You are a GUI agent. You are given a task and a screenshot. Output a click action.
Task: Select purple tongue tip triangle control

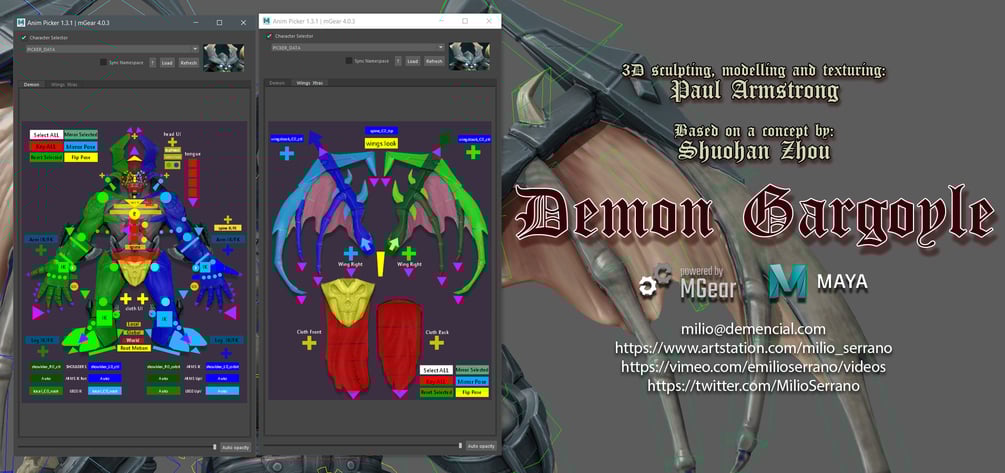[x=192, y=204]
